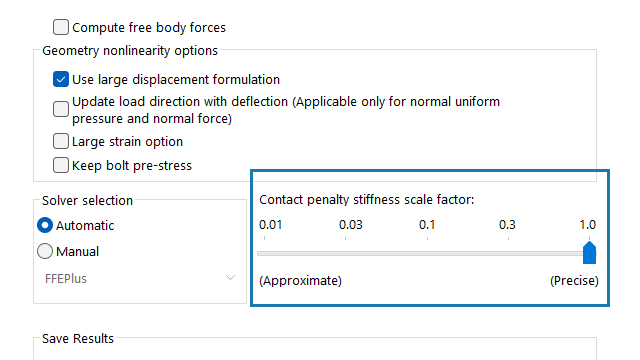Screen dimensions: 640x360
Task: Click the Automatic radio label text
Action: point(85,226)
